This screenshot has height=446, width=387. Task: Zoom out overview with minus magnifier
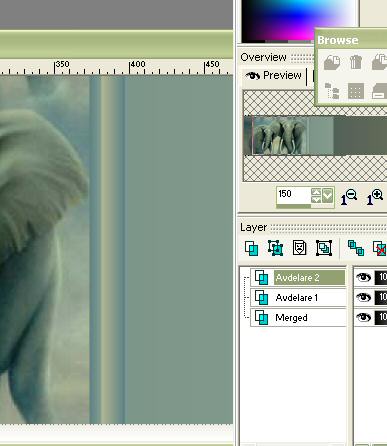[x=349, y=197]
